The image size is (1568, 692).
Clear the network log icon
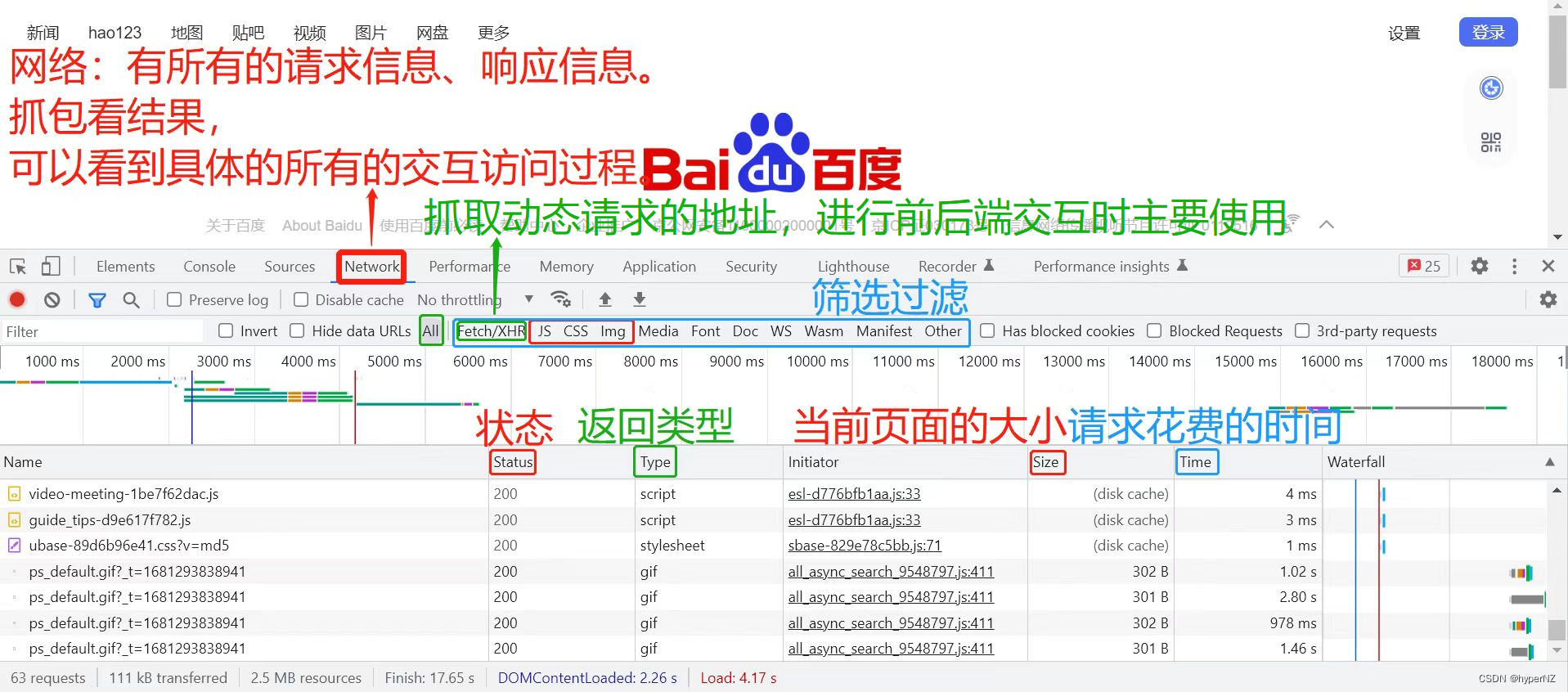click(x=52, y=299)
